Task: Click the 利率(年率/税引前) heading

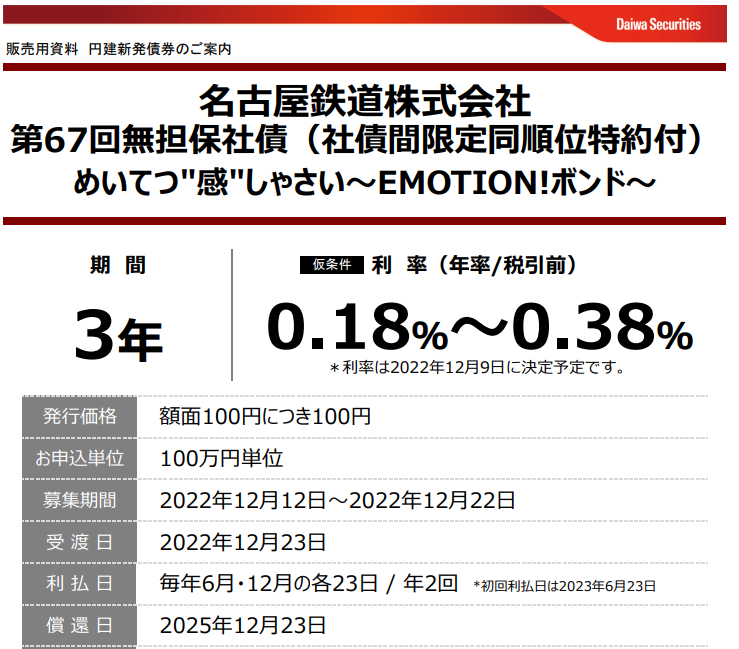Action: tap(474, 265)
